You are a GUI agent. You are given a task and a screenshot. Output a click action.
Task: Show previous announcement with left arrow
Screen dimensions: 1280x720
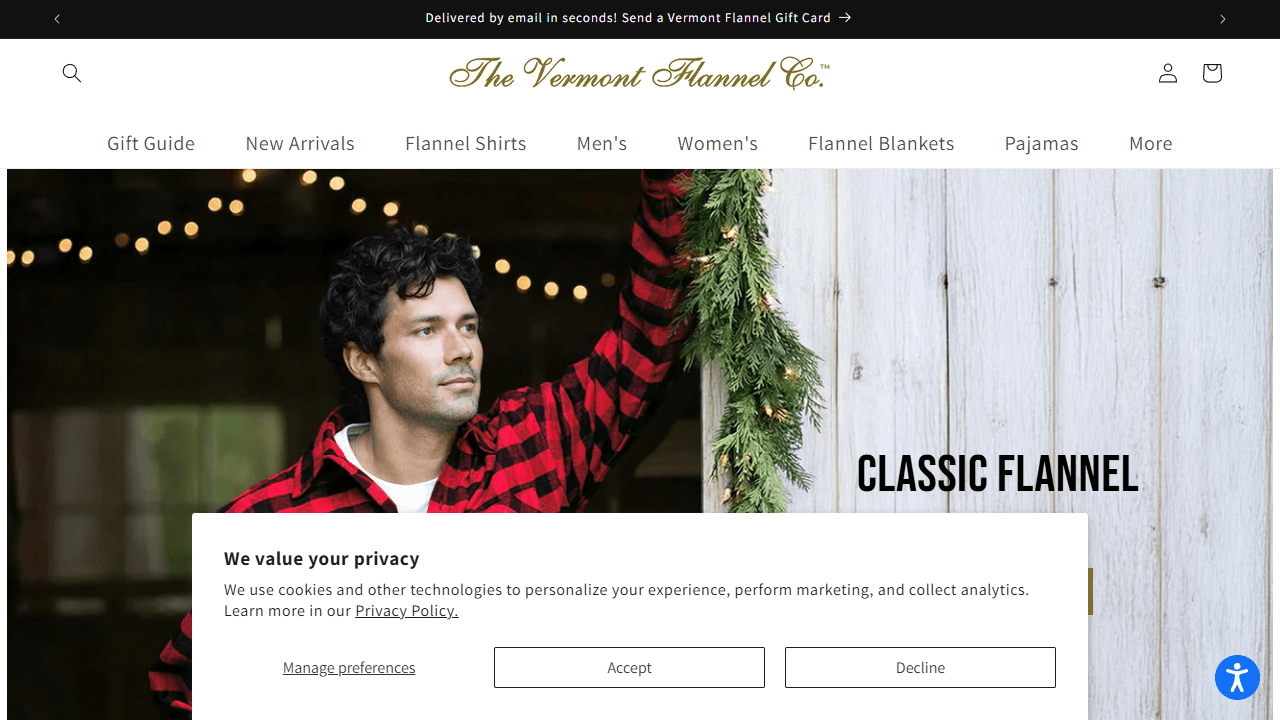pyautogui.click(x=57, y=19)
